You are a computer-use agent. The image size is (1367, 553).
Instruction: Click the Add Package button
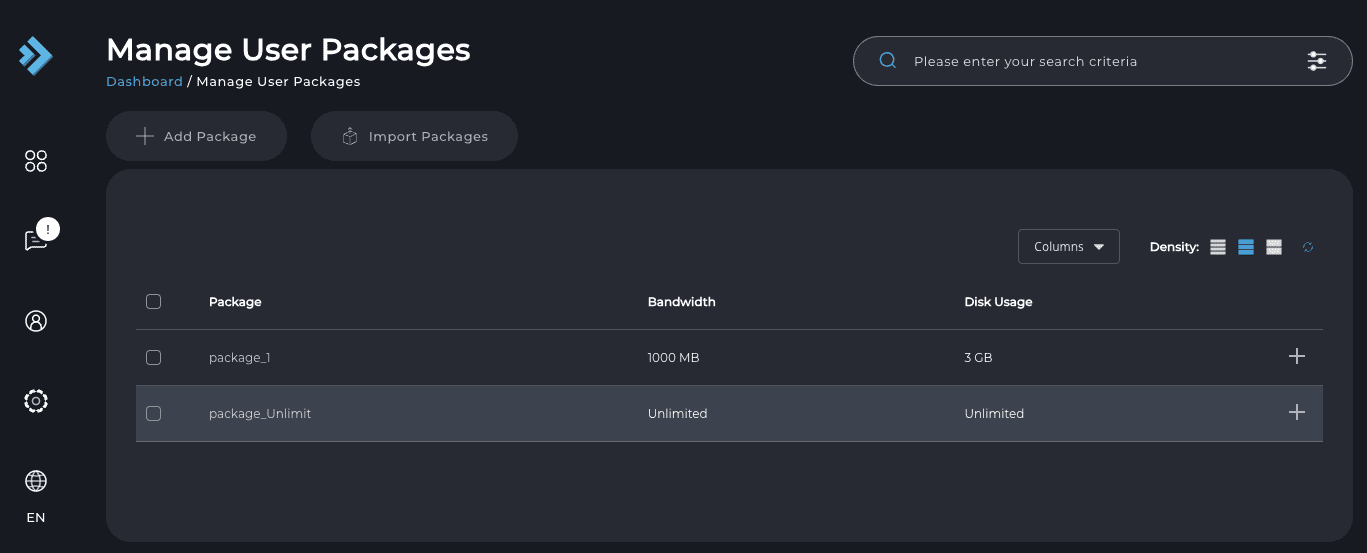point(197,136)
